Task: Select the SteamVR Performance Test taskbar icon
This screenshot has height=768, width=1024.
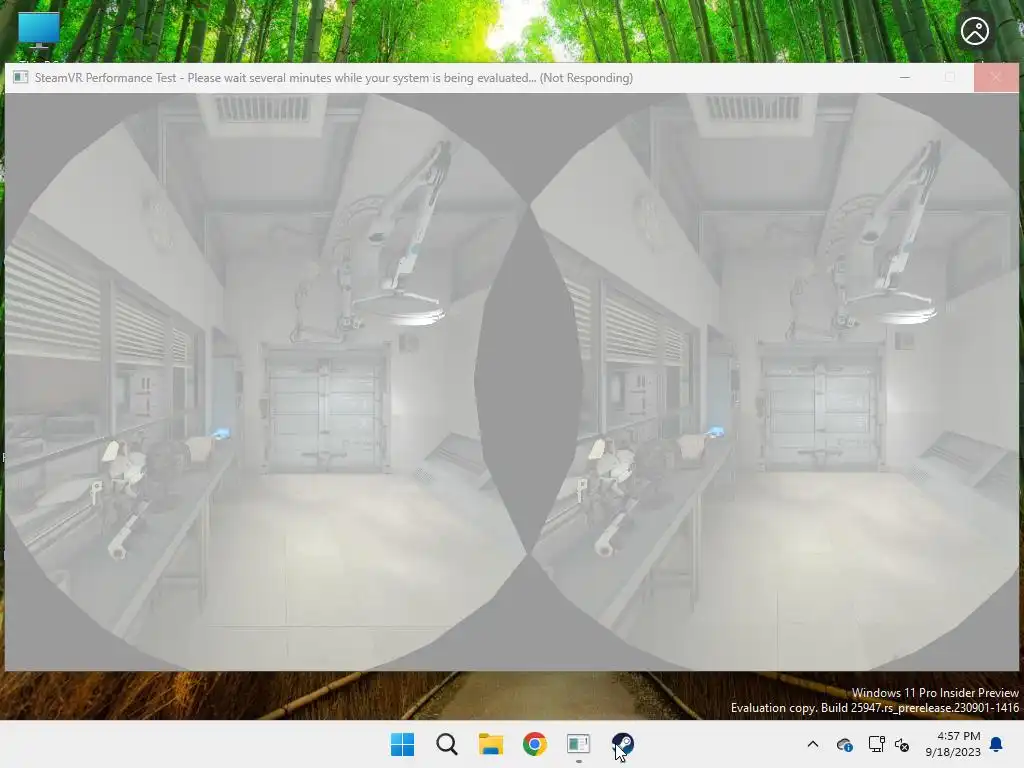Action: (x=579, y=744)
